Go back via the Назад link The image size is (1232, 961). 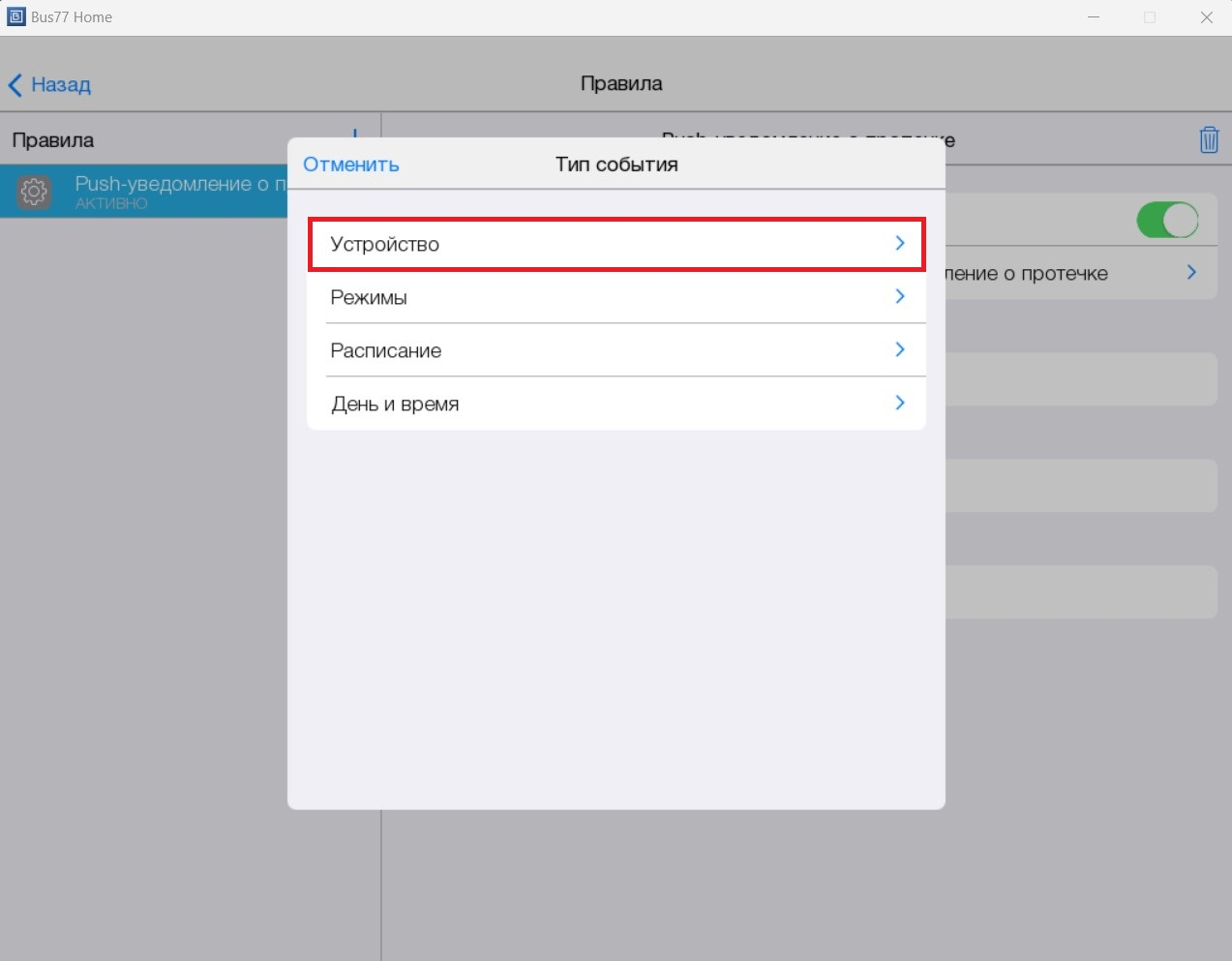(x=61, y=85)
